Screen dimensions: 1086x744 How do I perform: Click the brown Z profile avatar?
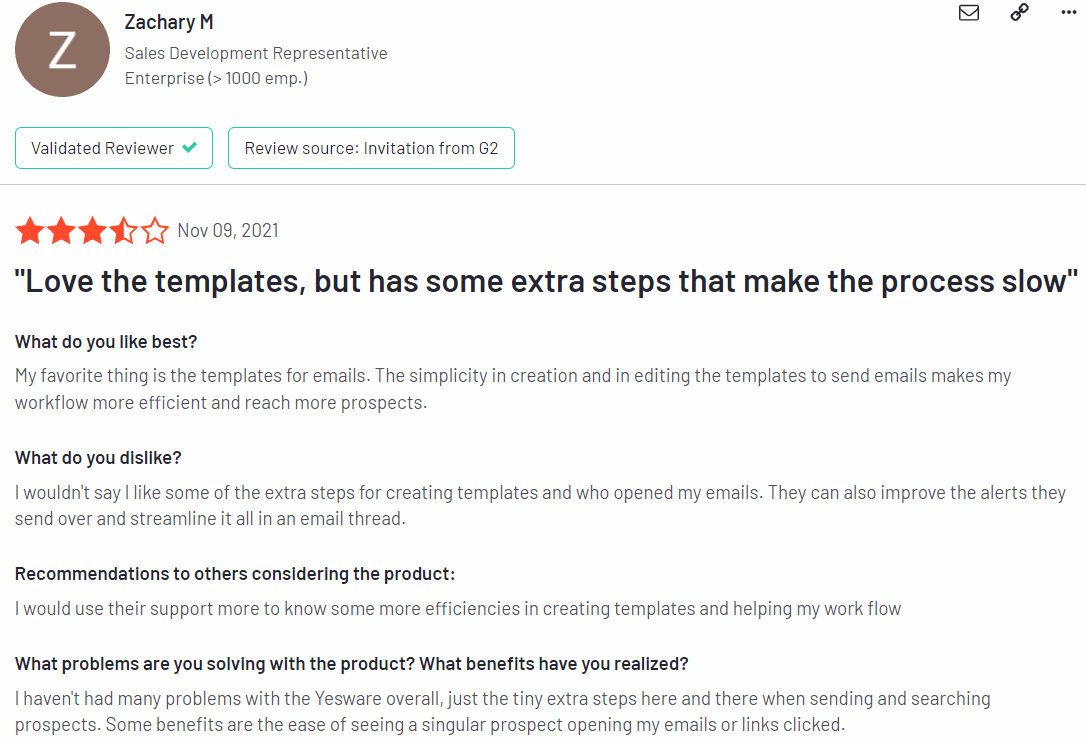(x=62, y=50)
